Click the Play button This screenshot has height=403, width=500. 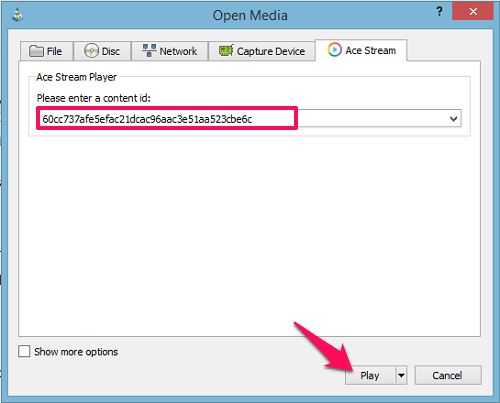coord(370,375)
